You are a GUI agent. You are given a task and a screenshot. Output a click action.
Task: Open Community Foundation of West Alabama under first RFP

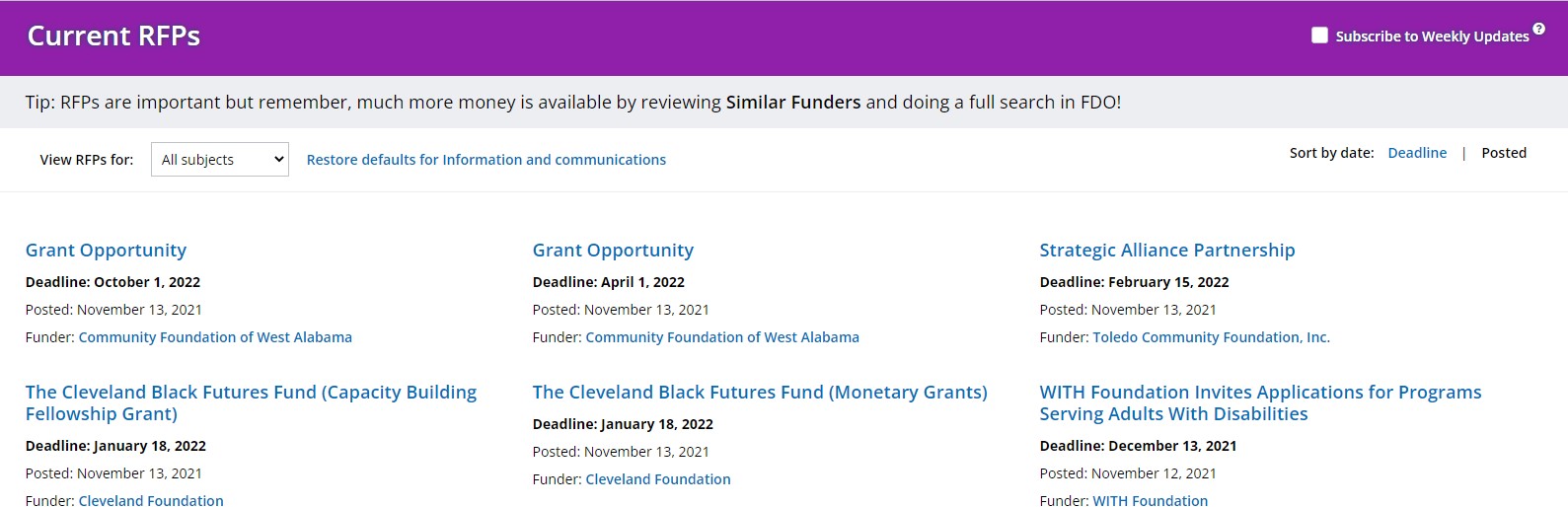coord(215,337)
